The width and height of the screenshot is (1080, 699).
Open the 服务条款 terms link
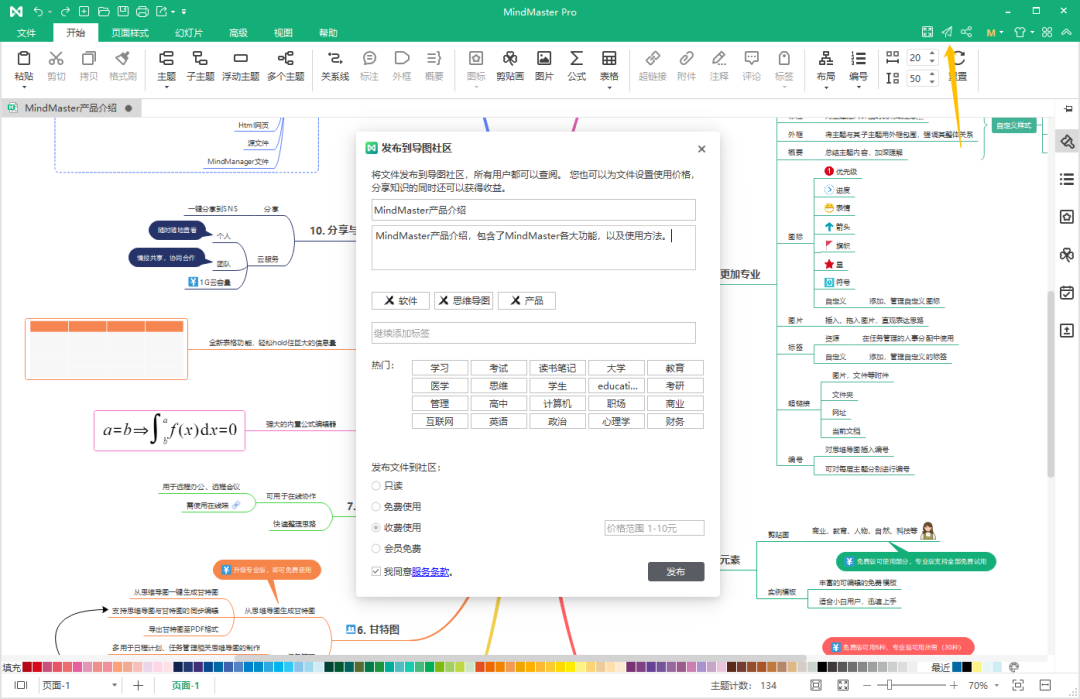pos(430,572)
